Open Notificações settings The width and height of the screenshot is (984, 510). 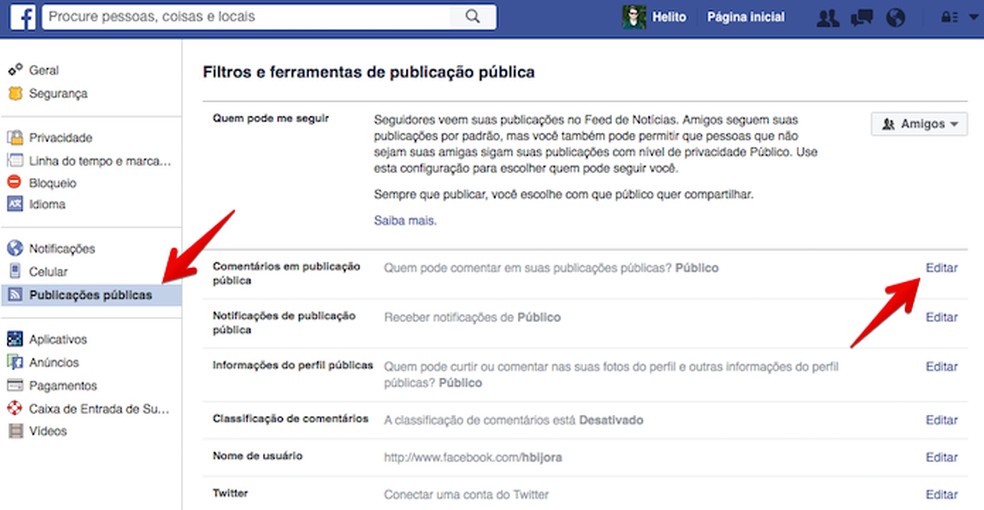coord(62,249)
